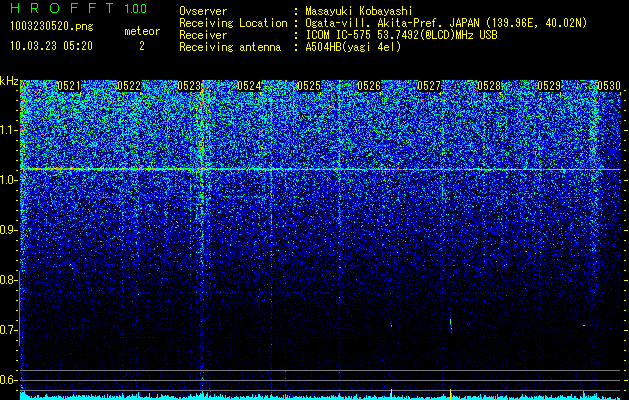Select the 0523 time marker label

[x=189, y=86]
